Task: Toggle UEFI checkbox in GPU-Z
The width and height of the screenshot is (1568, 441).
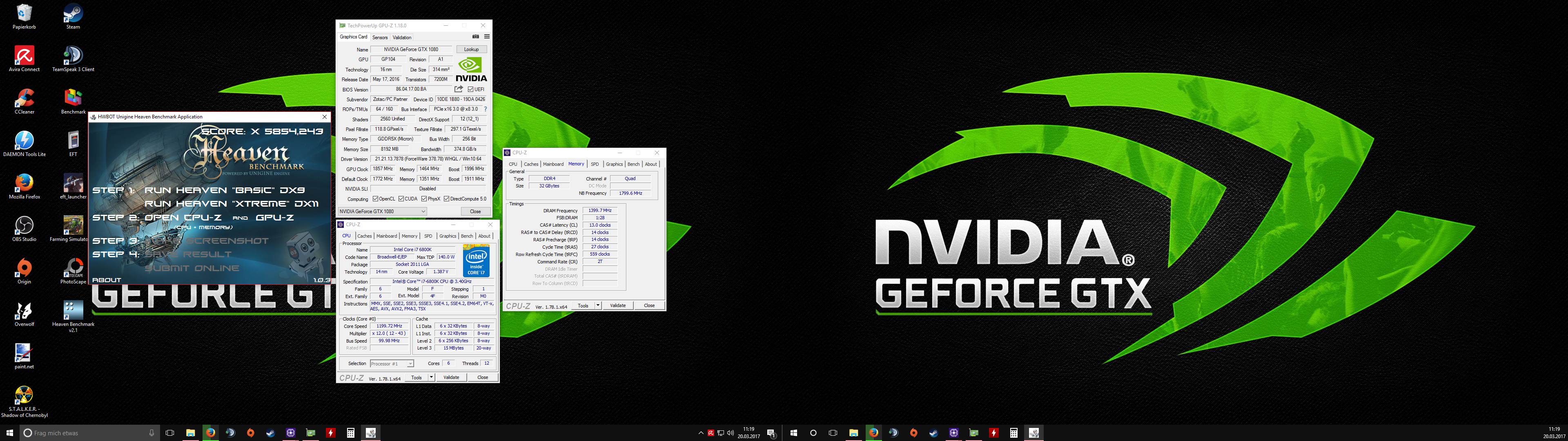Action: pyautogui.click(x=470, y=89)
